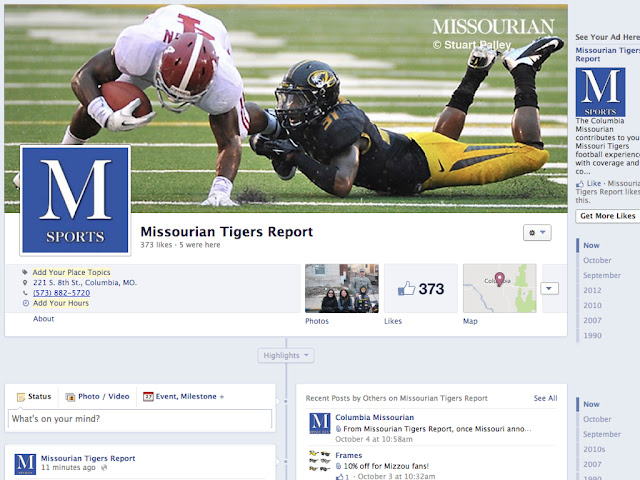Image resolution: width=640 pixels, height=480 pixels.
Task: Open Columbia Missourian poster link
Action: 374,418
